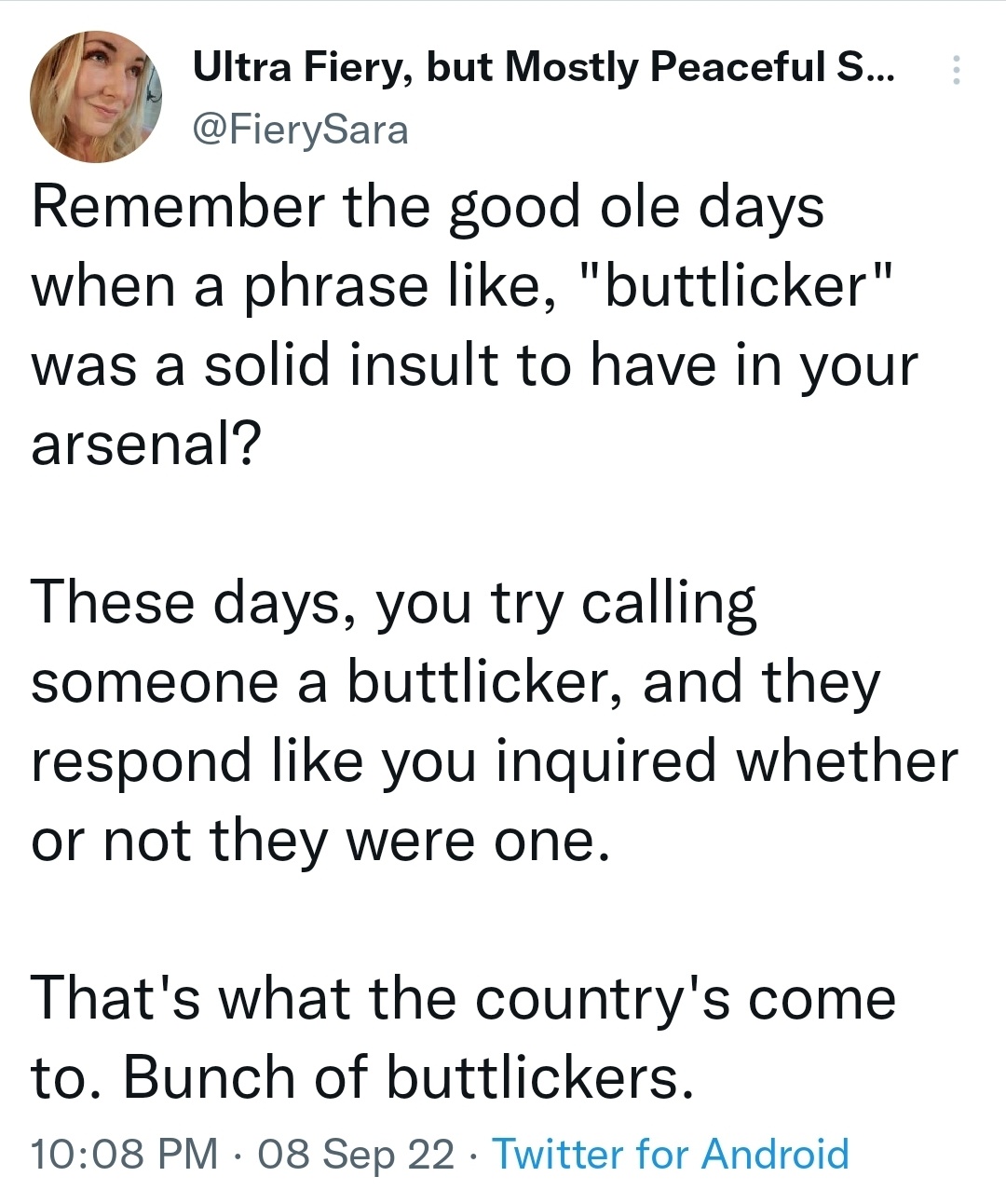This screenshot has height=1204, width=1006.
Task: Open the @FierySara handle profile
Action: click(300, 130)
